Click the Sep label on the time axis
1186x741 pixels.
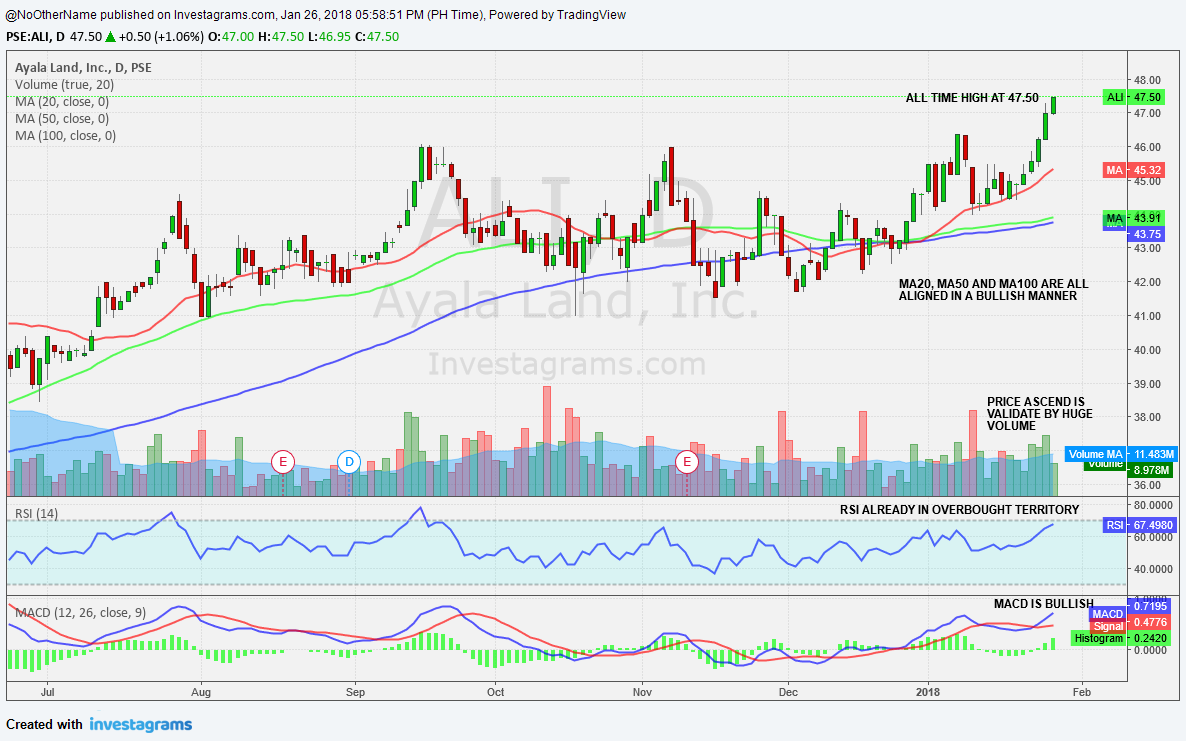355,692
